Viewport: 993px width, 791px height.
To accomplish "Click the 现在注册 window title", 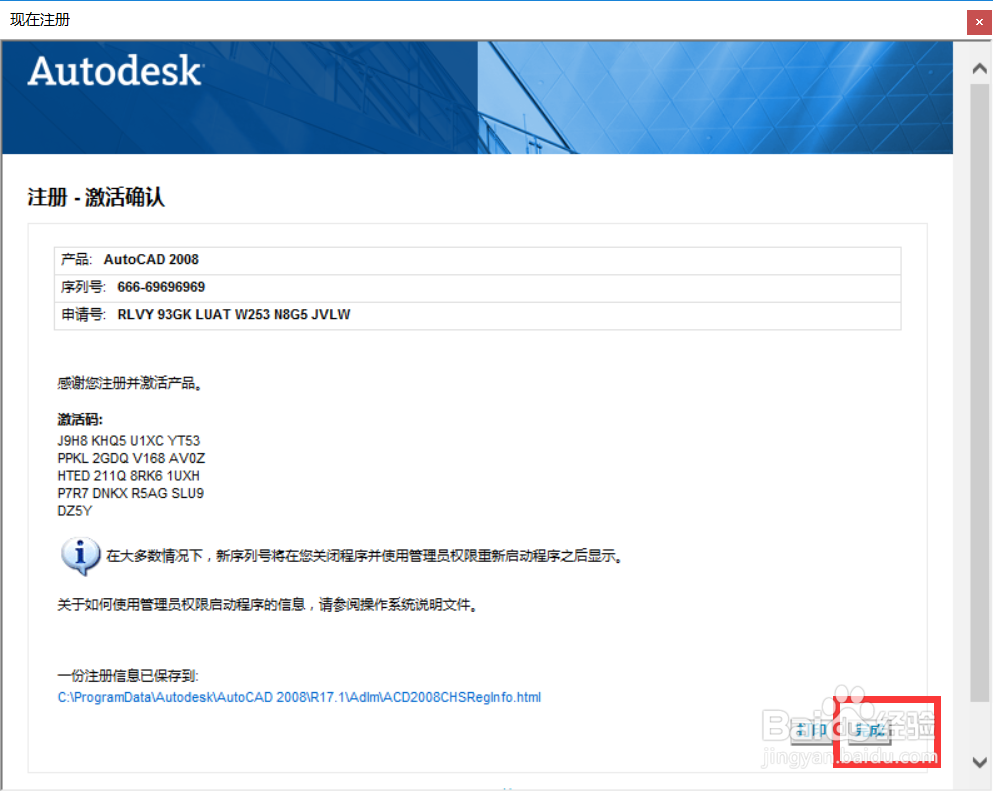I will (x=40, y=20).
